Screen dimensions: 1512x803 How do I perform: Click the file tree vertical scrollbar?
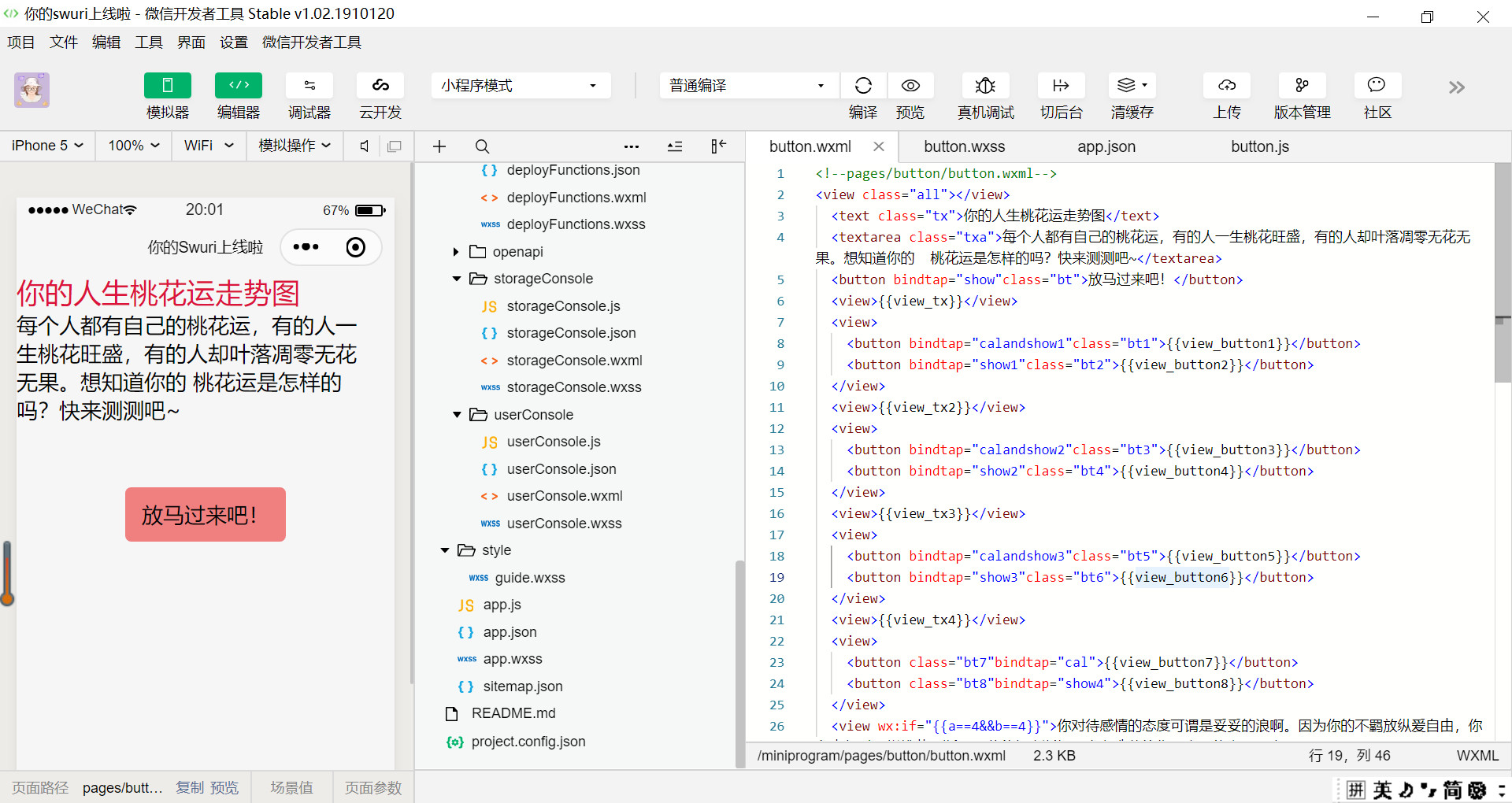739,663
